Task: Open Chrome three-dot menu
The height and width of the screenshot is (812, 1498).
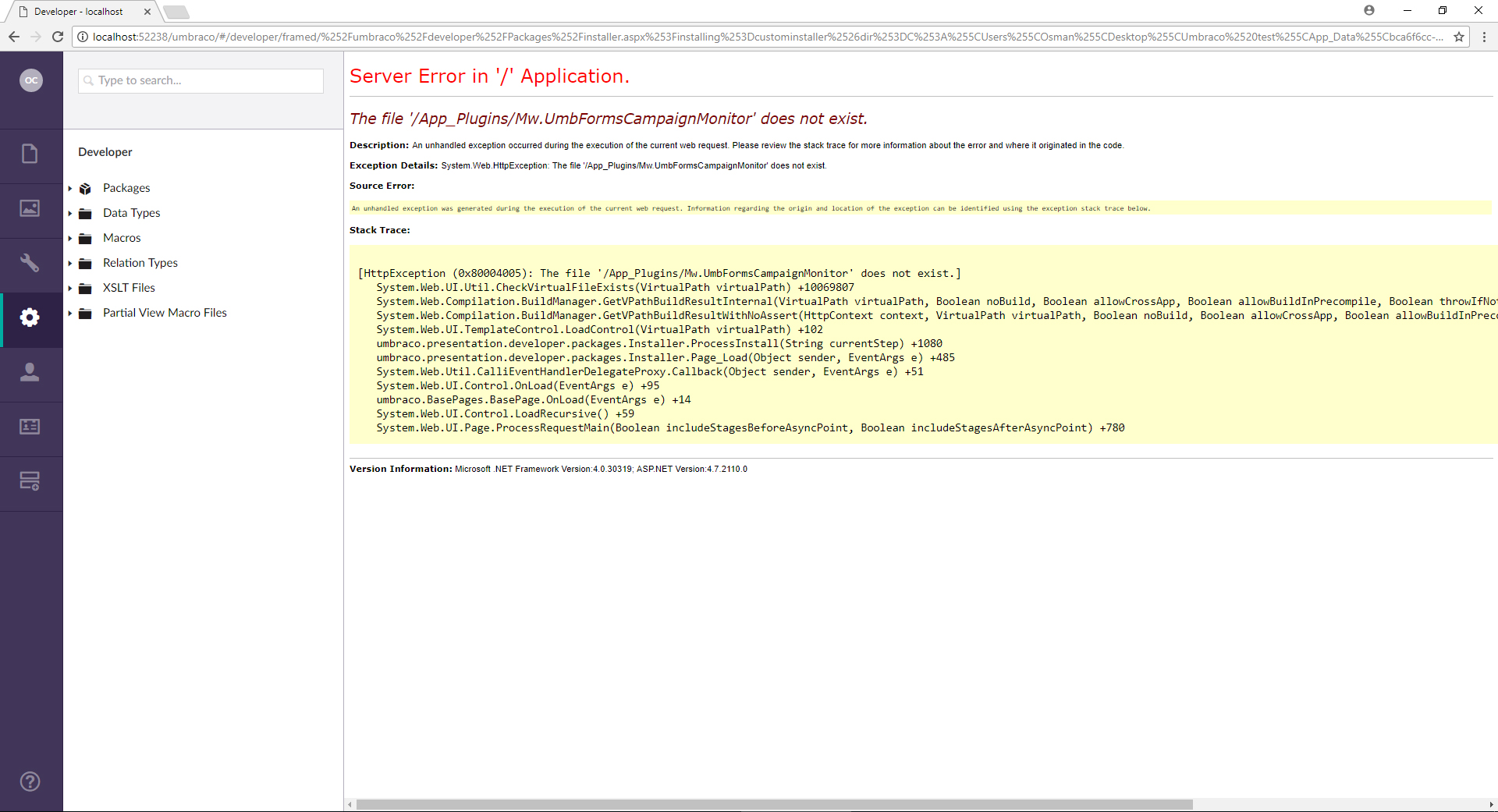Action: coord(1484,37)
